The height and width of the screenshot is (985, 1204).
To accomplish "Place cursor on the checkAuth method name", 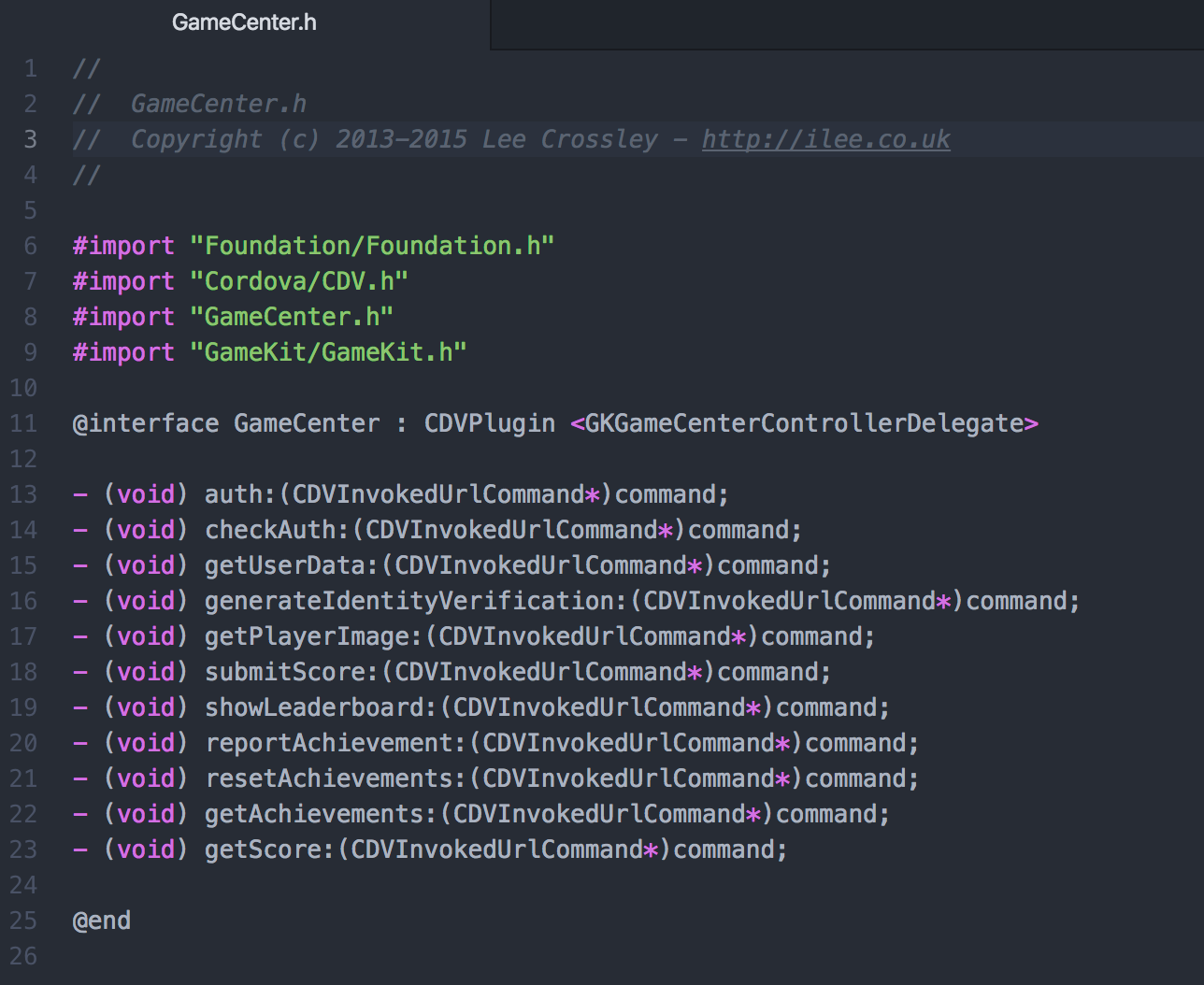I will pos(269,530).
